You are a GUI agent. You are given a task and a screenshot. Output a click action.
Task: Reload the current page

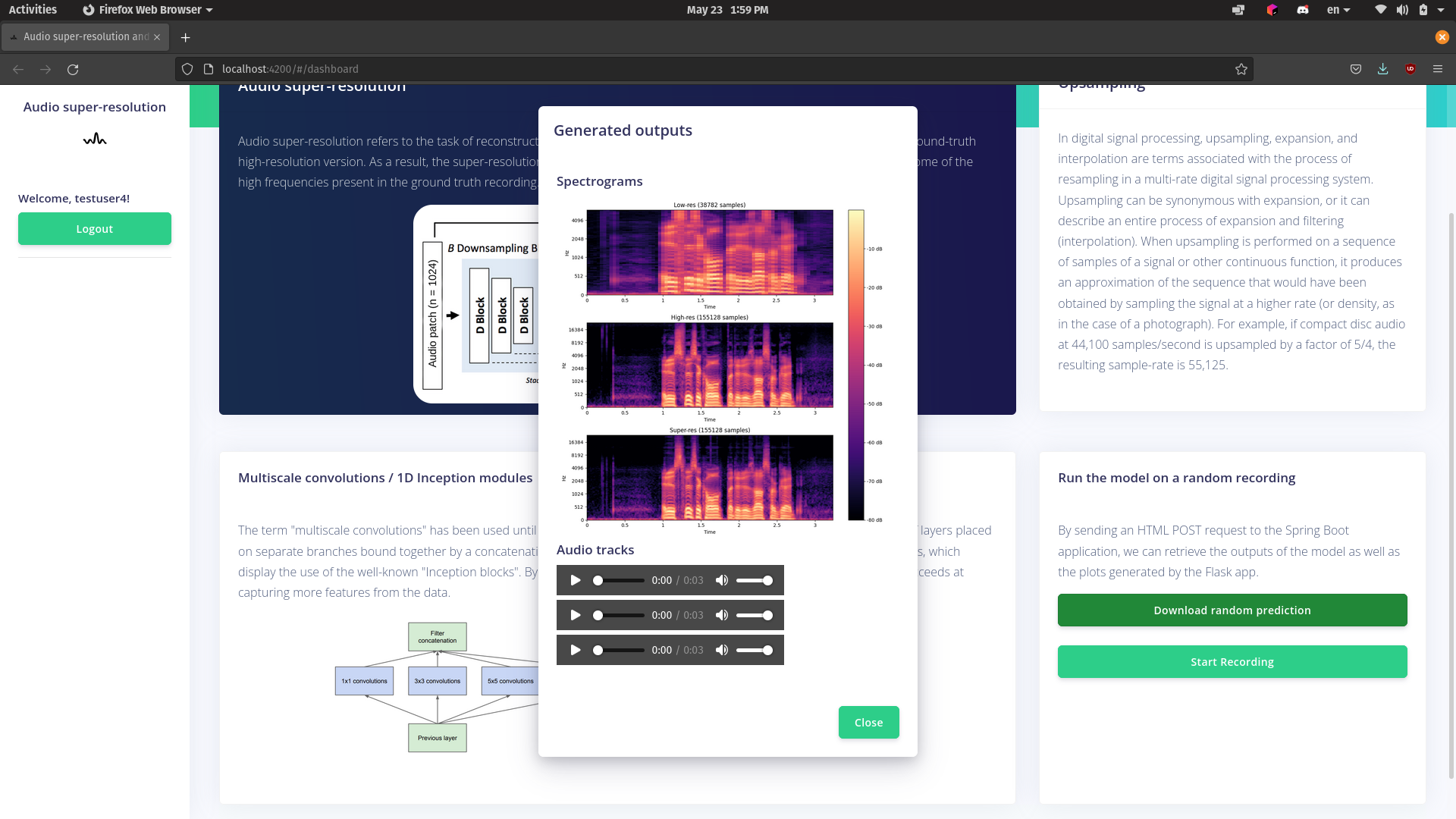coord(73,69)
